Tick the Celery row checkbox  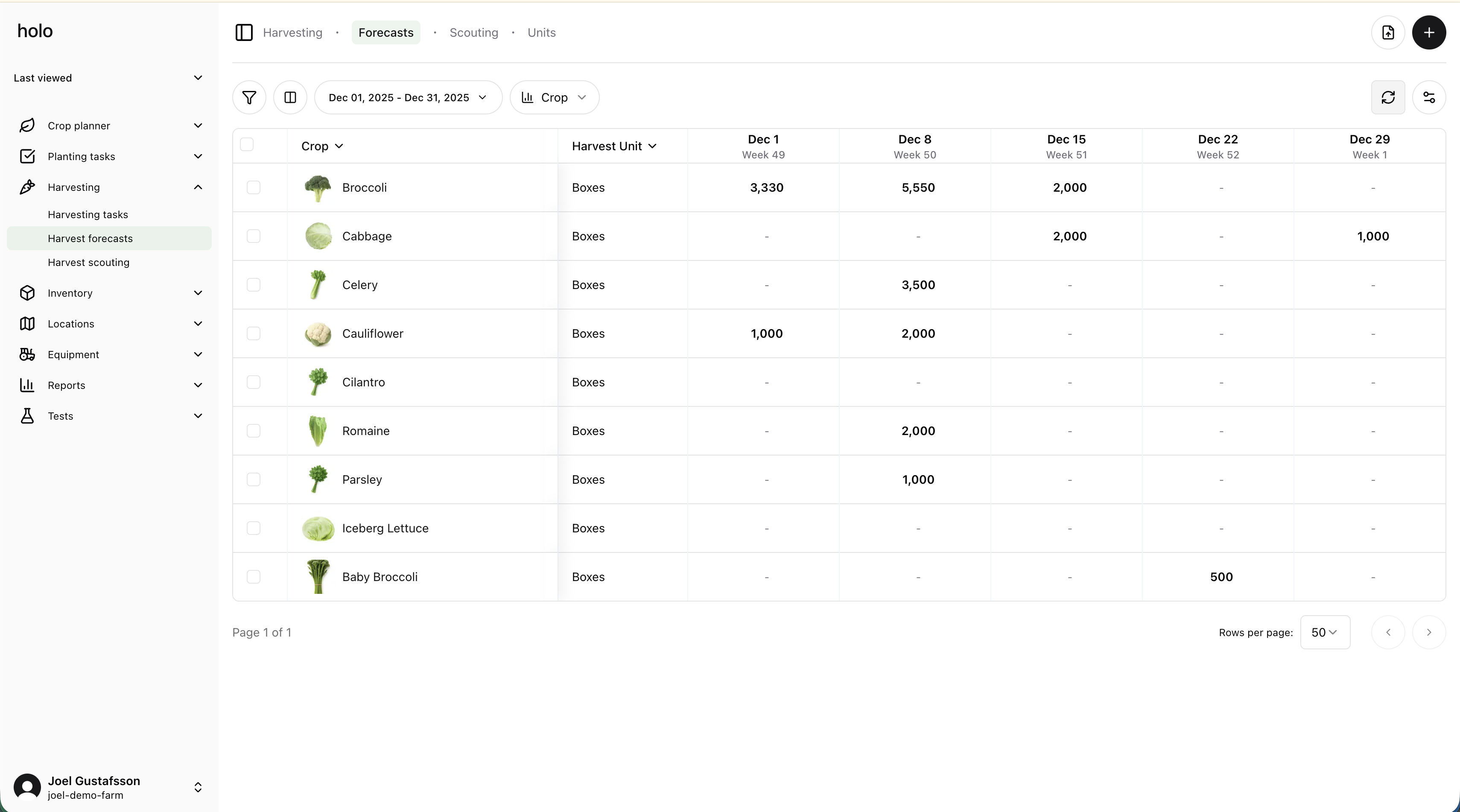pos(253,285)
